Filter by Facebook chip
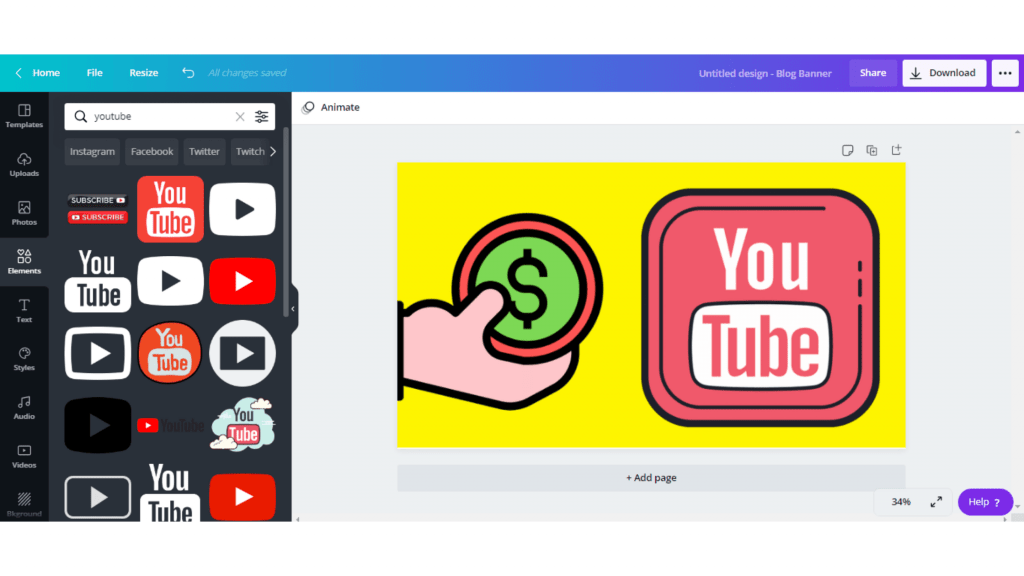This screenshot has height=576, width=1024. [x=152, y=152]
